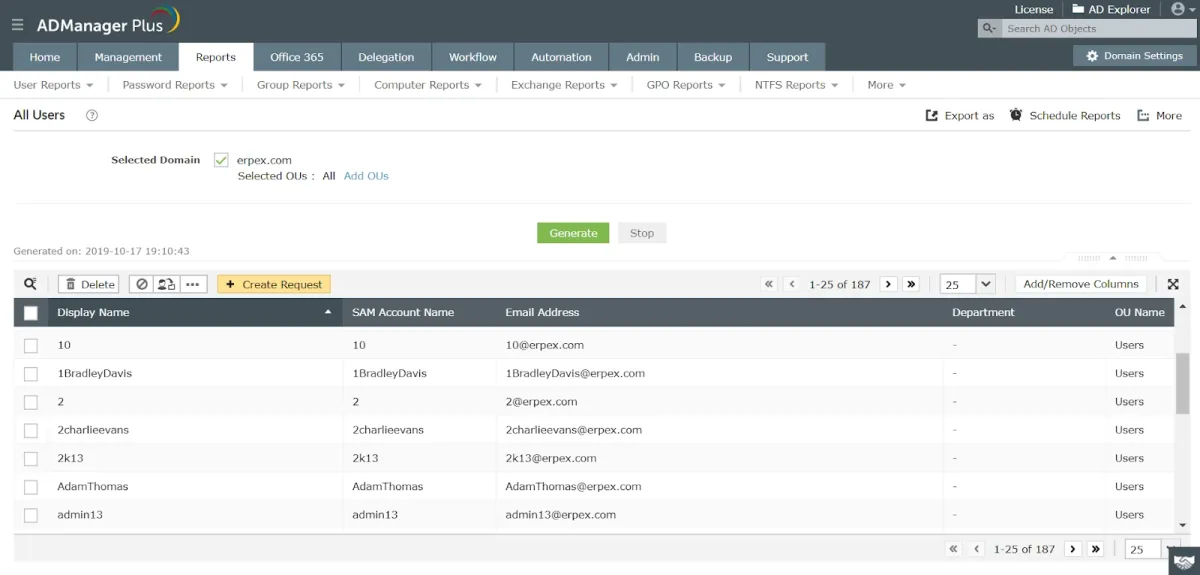Export the report using Export as
This screenshot has width=1200, height=575.
tap(959, 116)
